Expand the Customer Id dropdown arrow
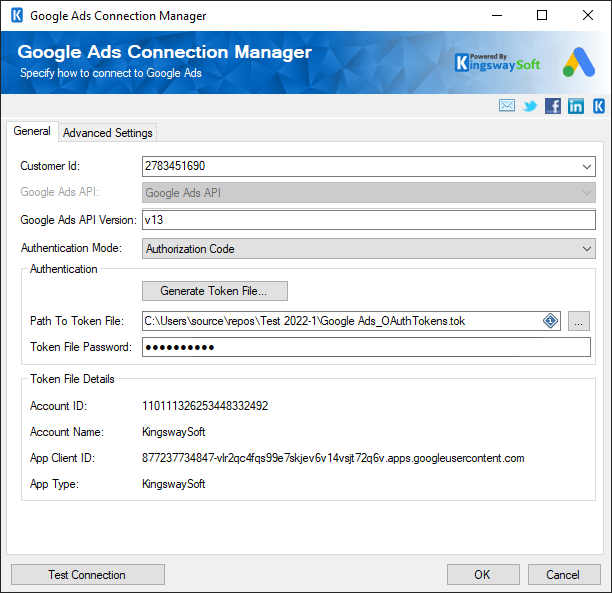Image resolution: width=612 pixels, height=593 pixels. pyautogui.click(x=587, y=167)
